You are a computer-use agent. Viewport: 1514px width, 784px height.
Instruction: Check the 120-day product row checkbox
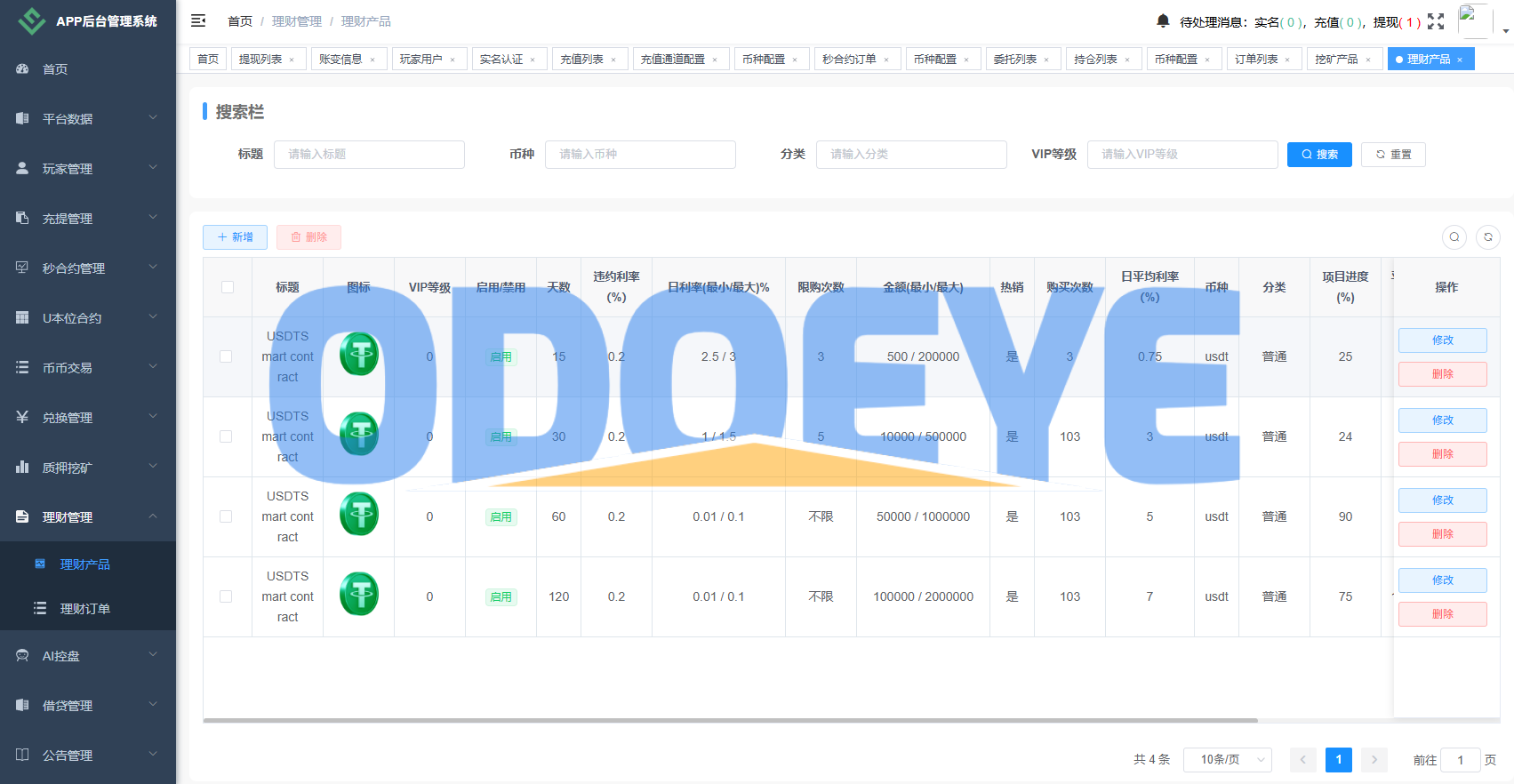tap(226, 596)
